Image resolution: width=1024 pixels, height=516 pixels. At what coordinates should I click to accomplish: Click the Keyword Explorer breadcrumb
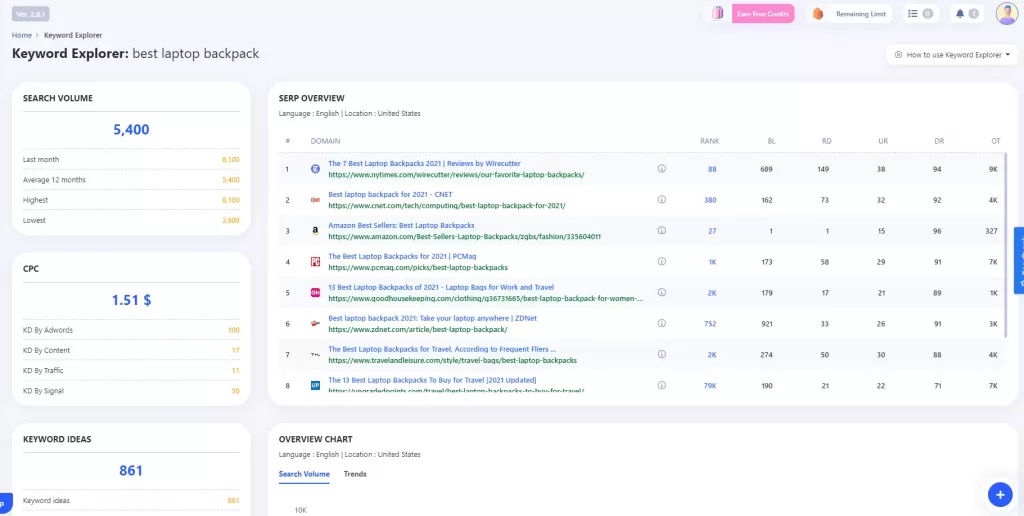coord(73,35)
